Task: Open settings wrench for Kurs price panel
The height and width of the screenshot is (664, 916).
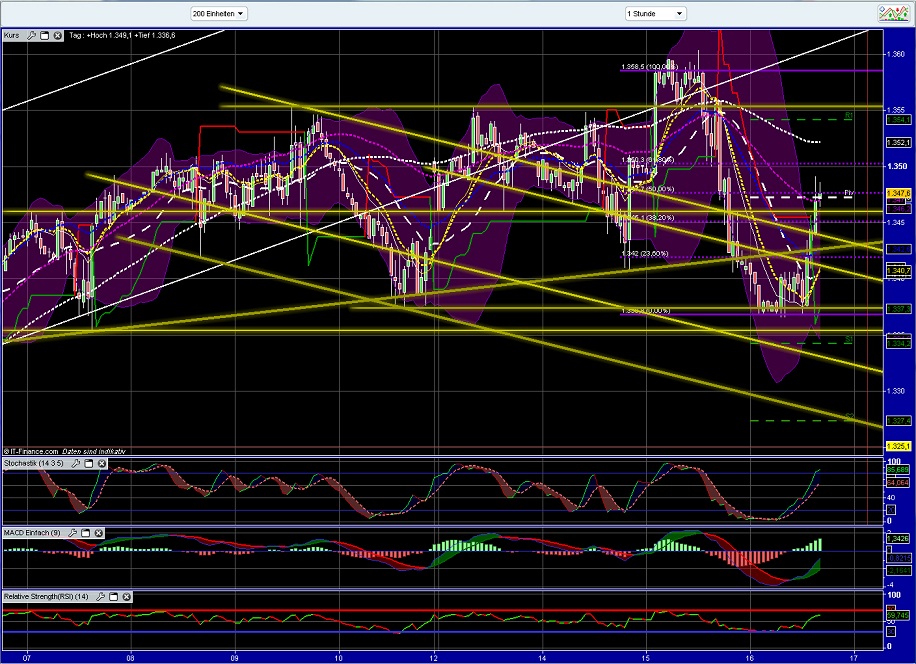Action: tap(32, 36)
